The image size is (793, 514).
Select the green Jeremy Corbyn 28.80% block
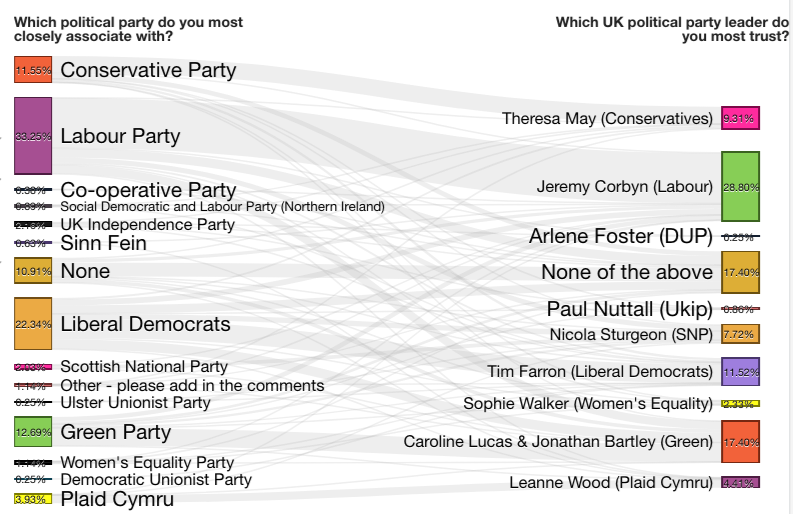coord(740,187)
